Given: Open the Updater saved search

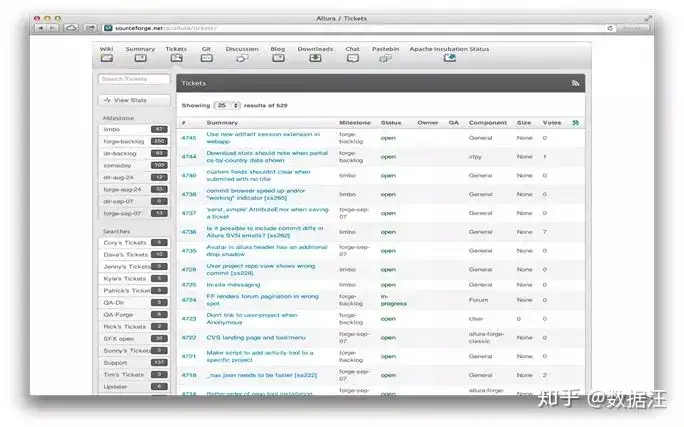Looking at the screenshot, I should click(134, 386).
